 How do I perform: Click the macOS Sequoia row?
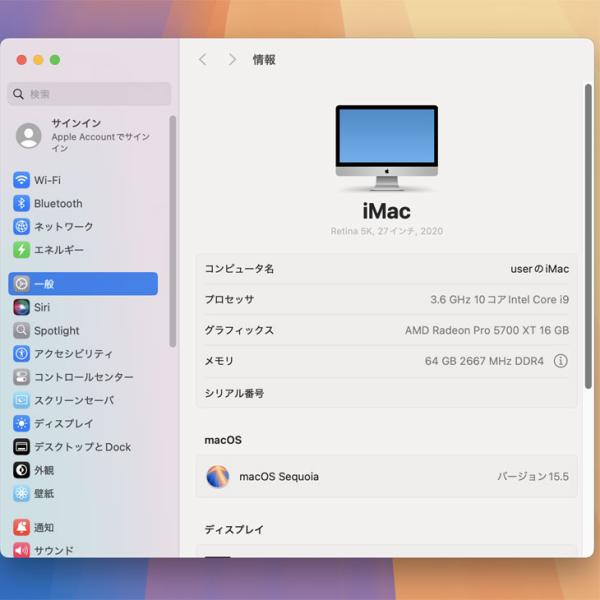click(x=386, y=477)
